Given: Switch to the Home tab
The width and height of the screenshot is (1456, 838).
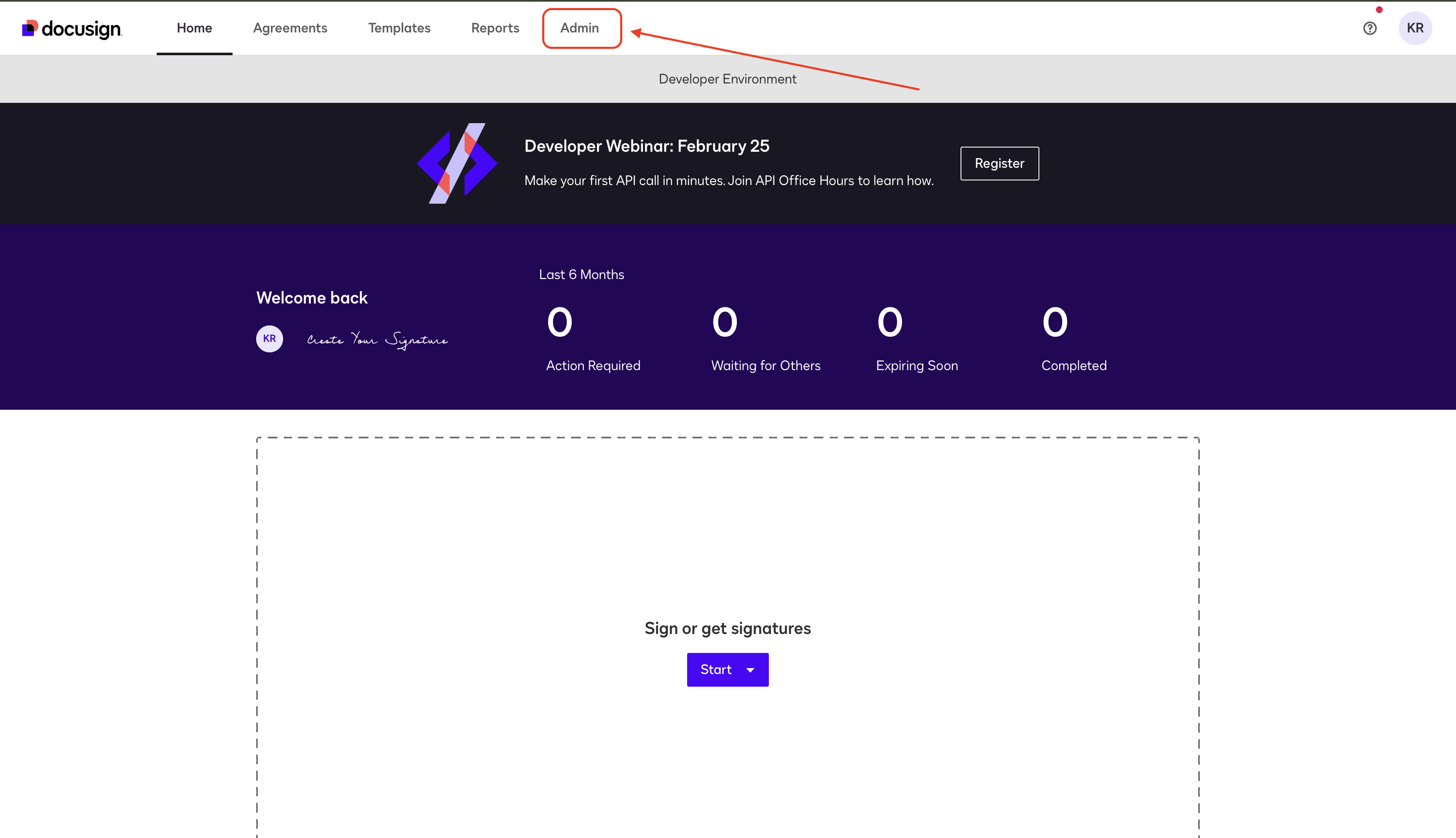Looking at the screenshot, I should [194, 28].
